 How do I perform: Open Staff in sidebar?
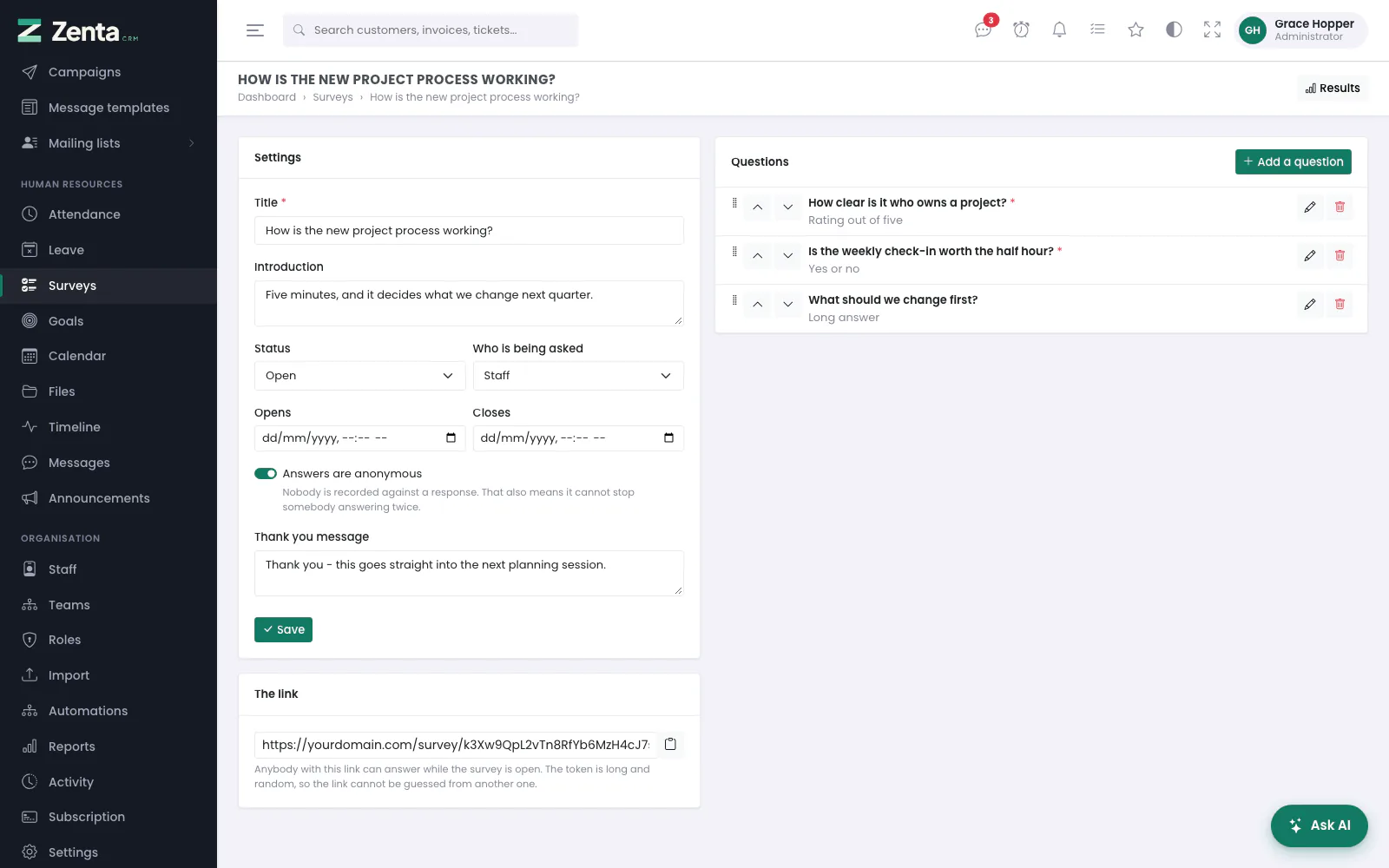point(109,569)
